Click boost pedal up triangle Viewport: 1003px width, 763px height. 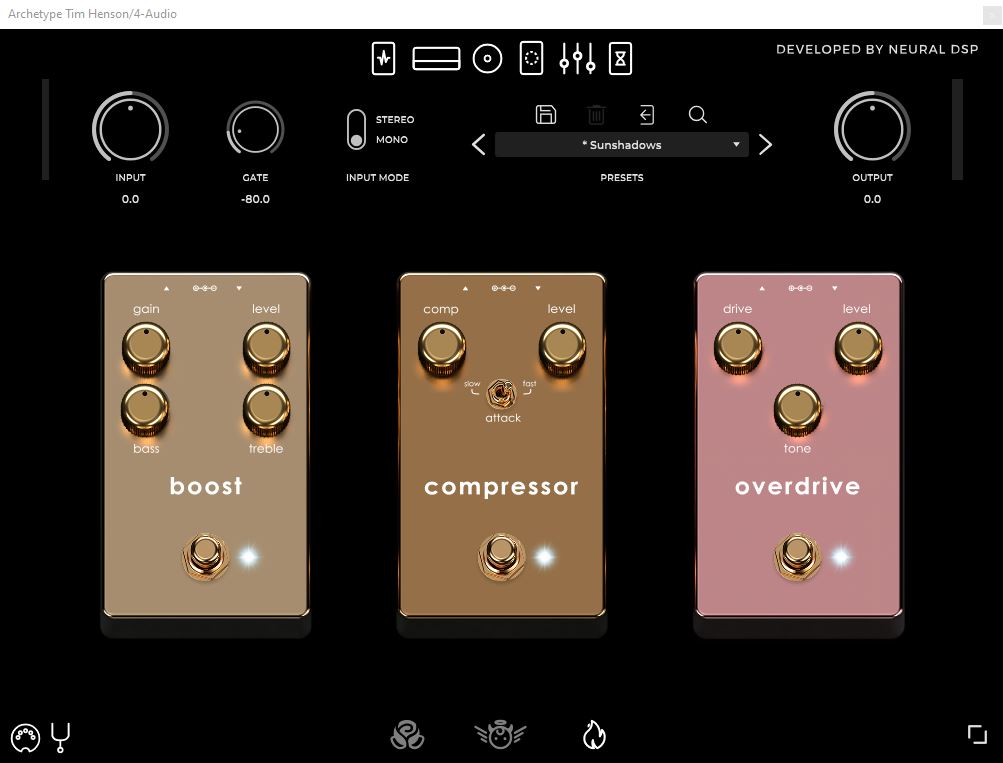pyautogui.click(x=166, y=288)
